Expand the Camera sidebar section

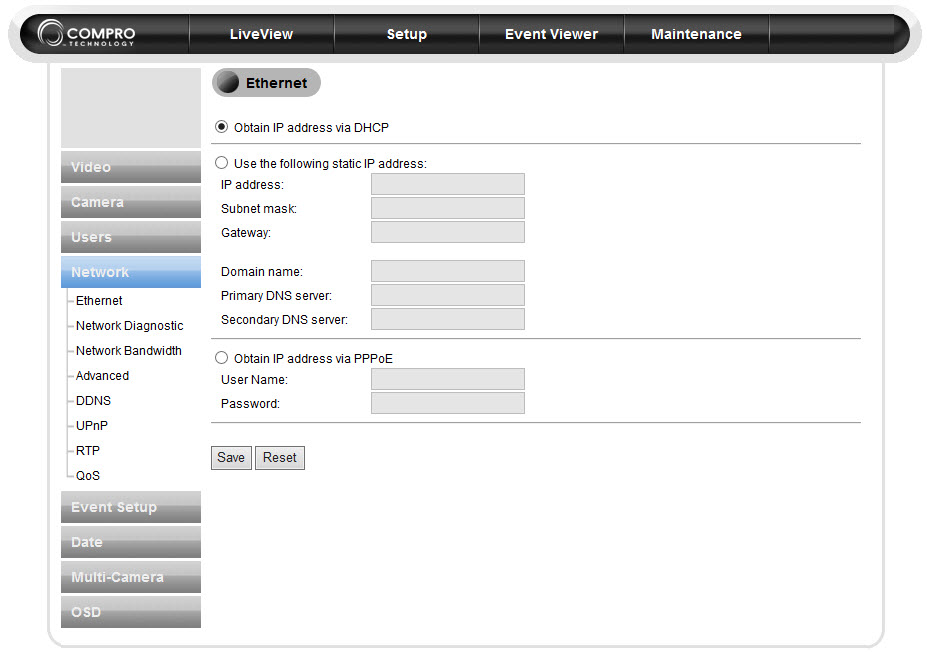click(131, 202)
